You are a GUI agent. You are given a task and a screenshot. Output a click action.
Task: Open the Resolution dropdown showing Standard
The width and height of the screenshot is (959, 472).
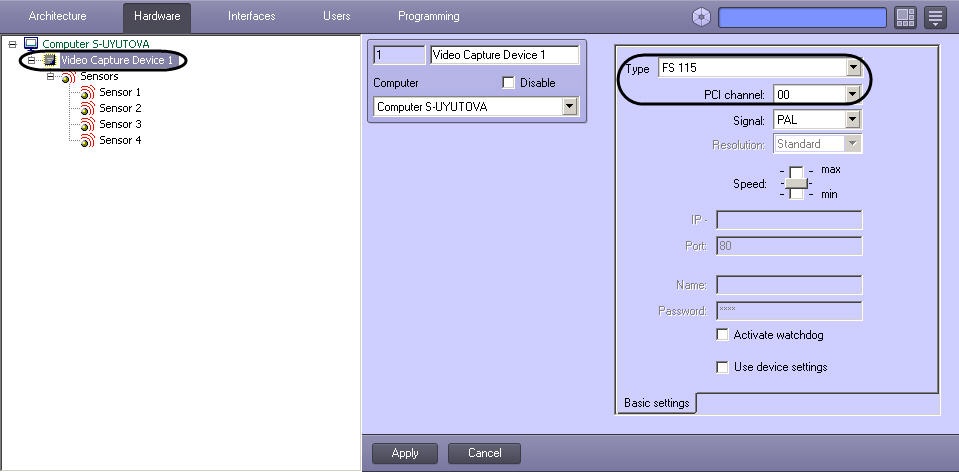[x=854, y=144]
